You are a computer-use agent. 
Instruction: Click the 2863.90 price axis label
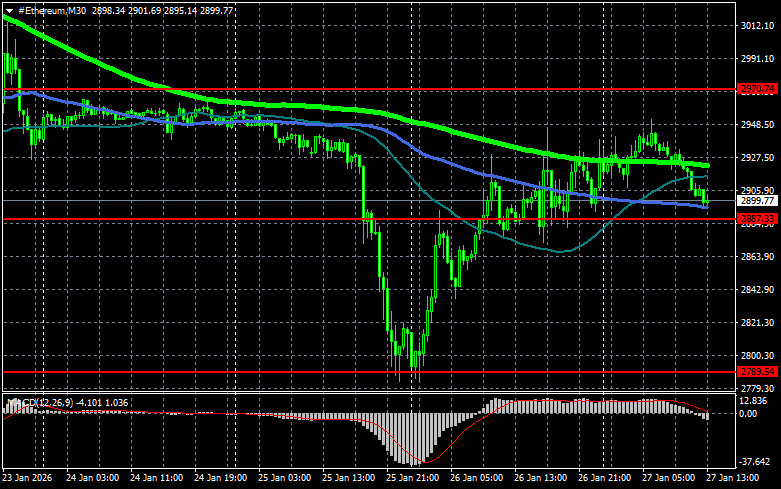coord(757,256)
